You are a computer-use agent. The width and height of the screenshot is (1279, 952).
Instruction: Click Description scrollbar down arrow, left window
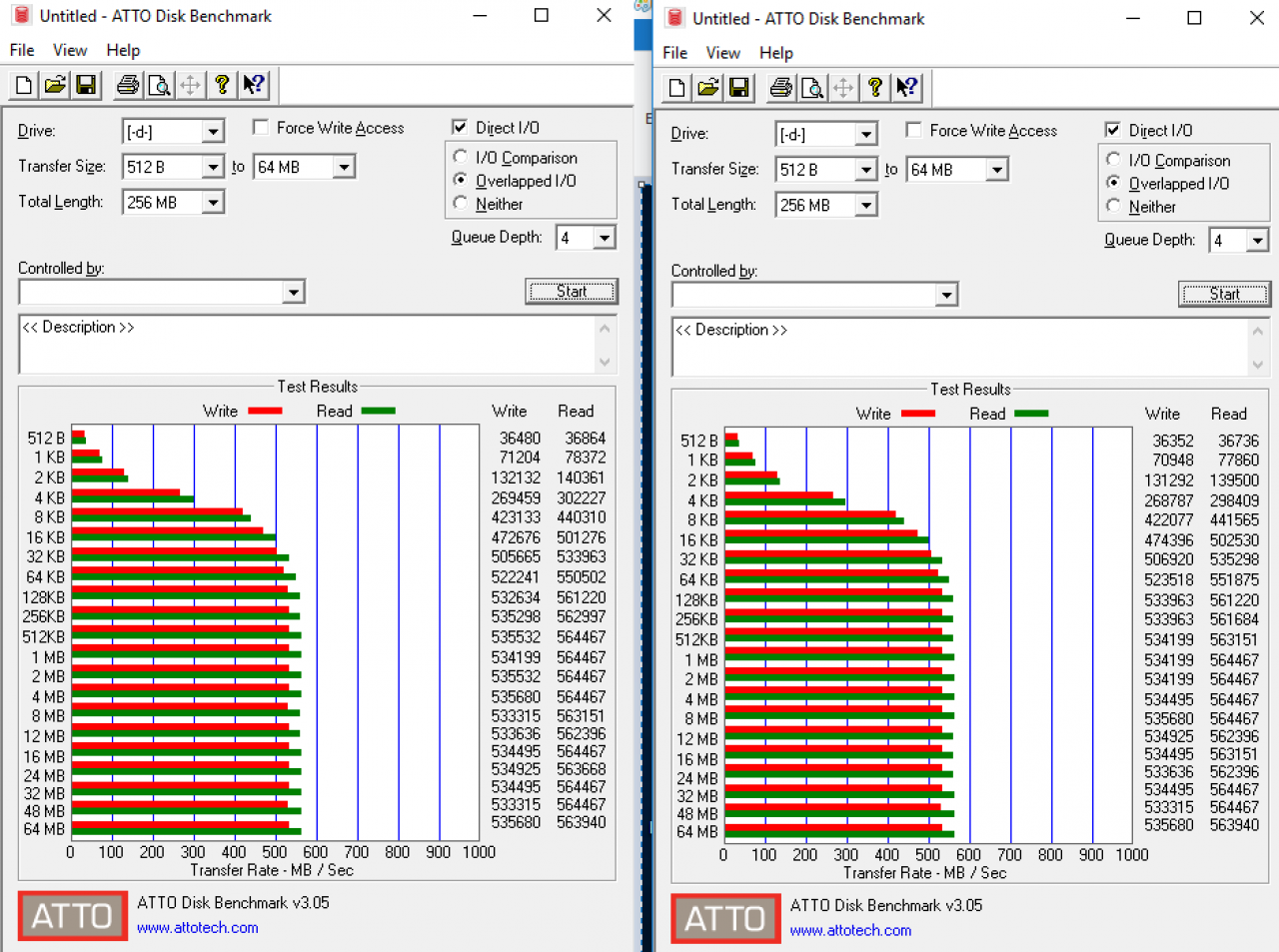tap(605, 363)
